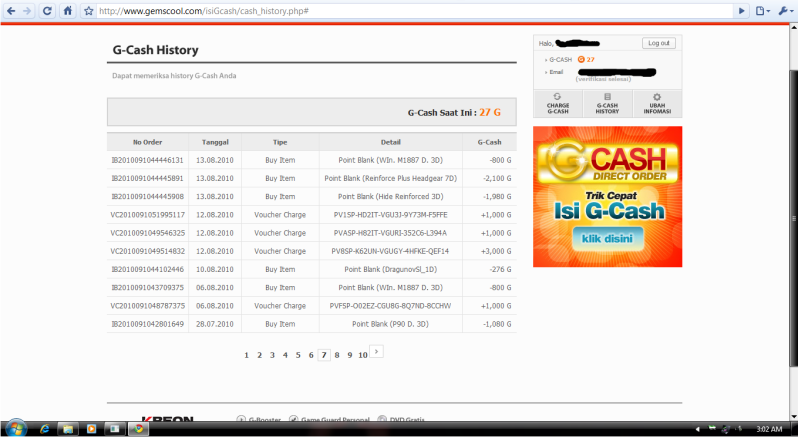
Task: Click 'Point Blank (P90 D. 3D)' detail cell
Action: pyautogui.click(x=390, y=324)
